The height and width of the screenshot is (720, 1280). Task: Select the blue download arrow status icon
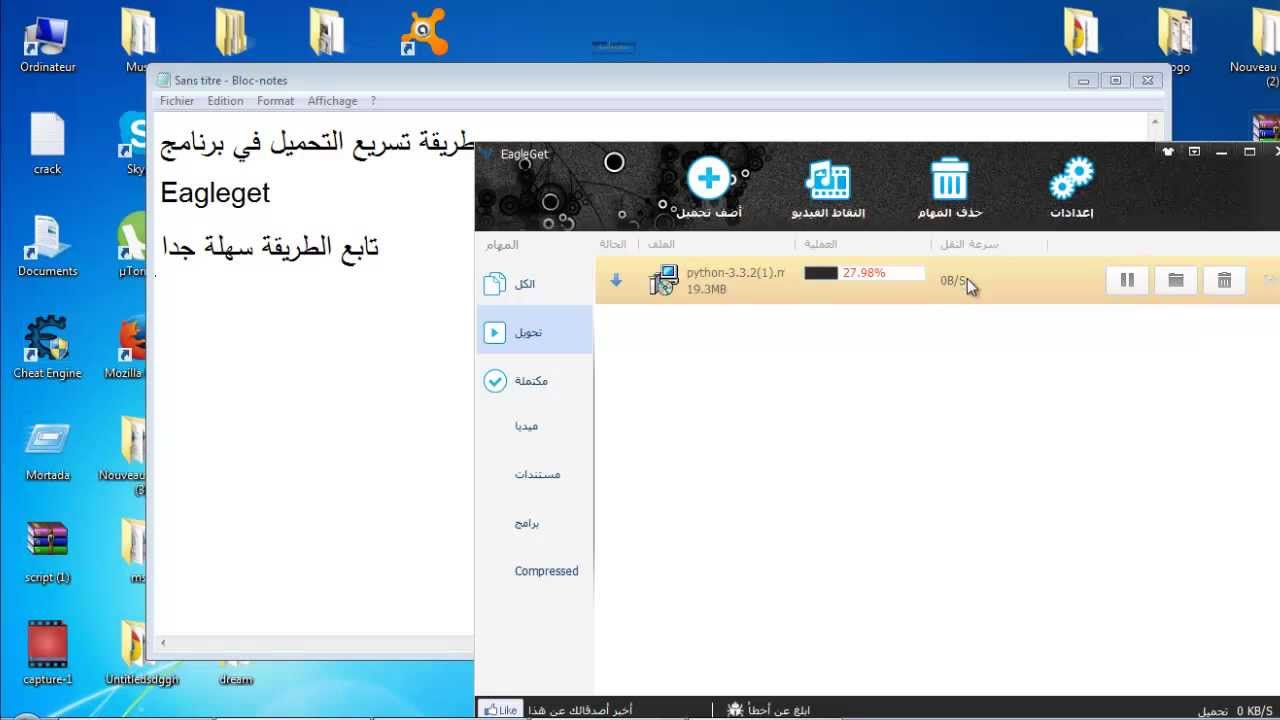[616, 281]
